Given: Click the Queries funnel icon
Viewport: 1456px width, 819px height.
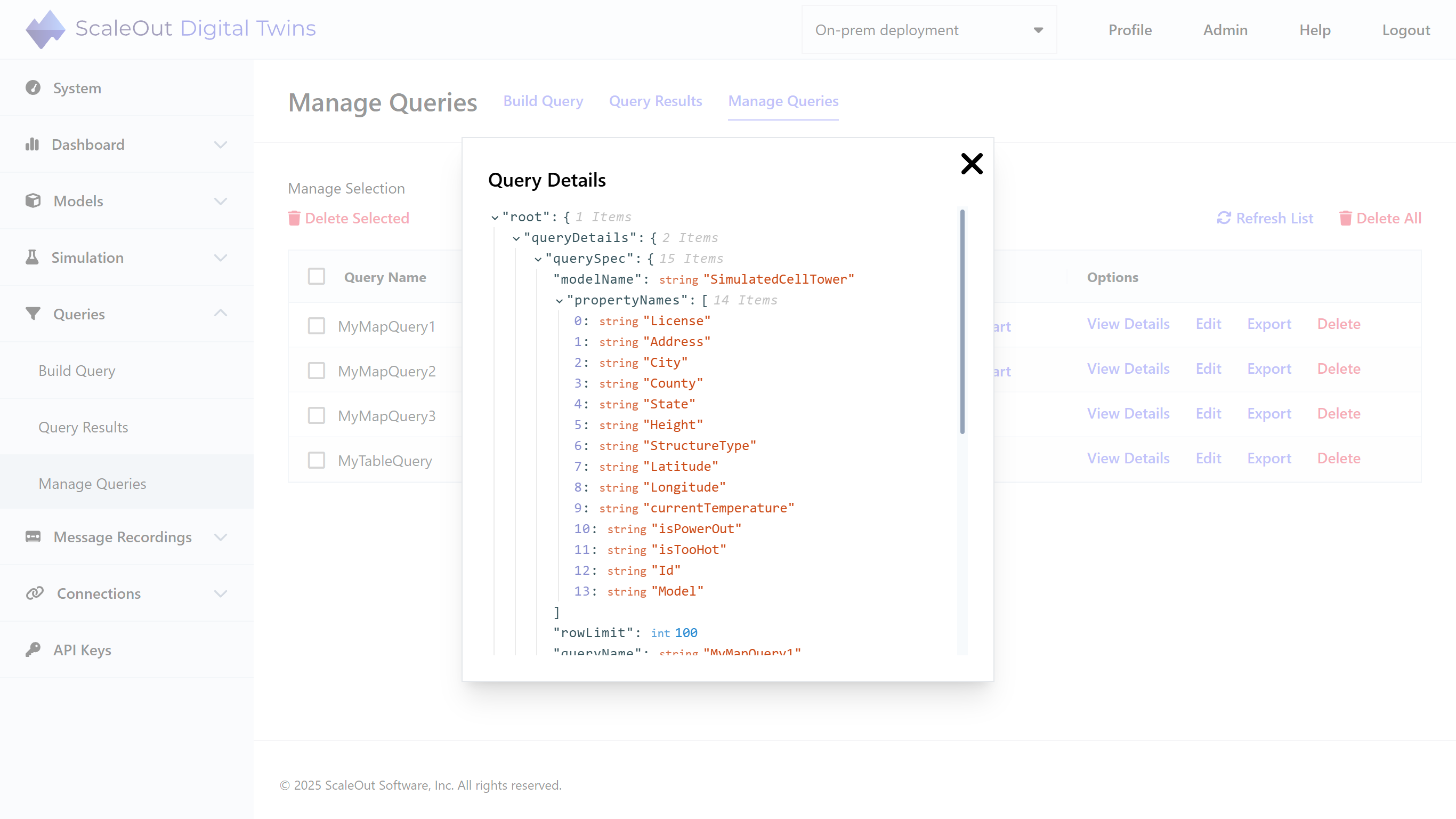Looking at the screenshot, I should point(33,314).
